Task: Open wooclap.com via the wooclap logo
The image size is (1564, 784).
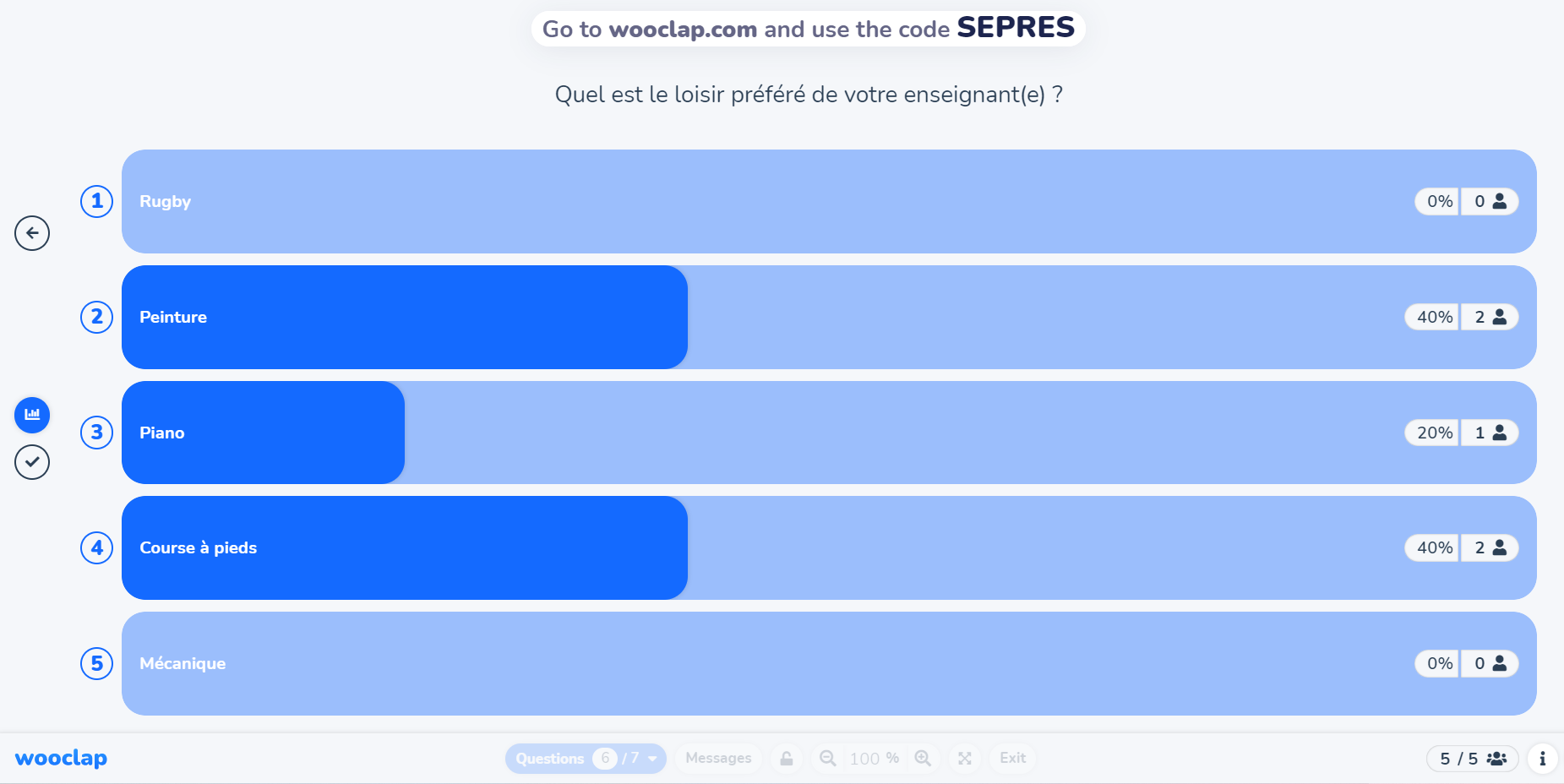Action: click(61, 758)
